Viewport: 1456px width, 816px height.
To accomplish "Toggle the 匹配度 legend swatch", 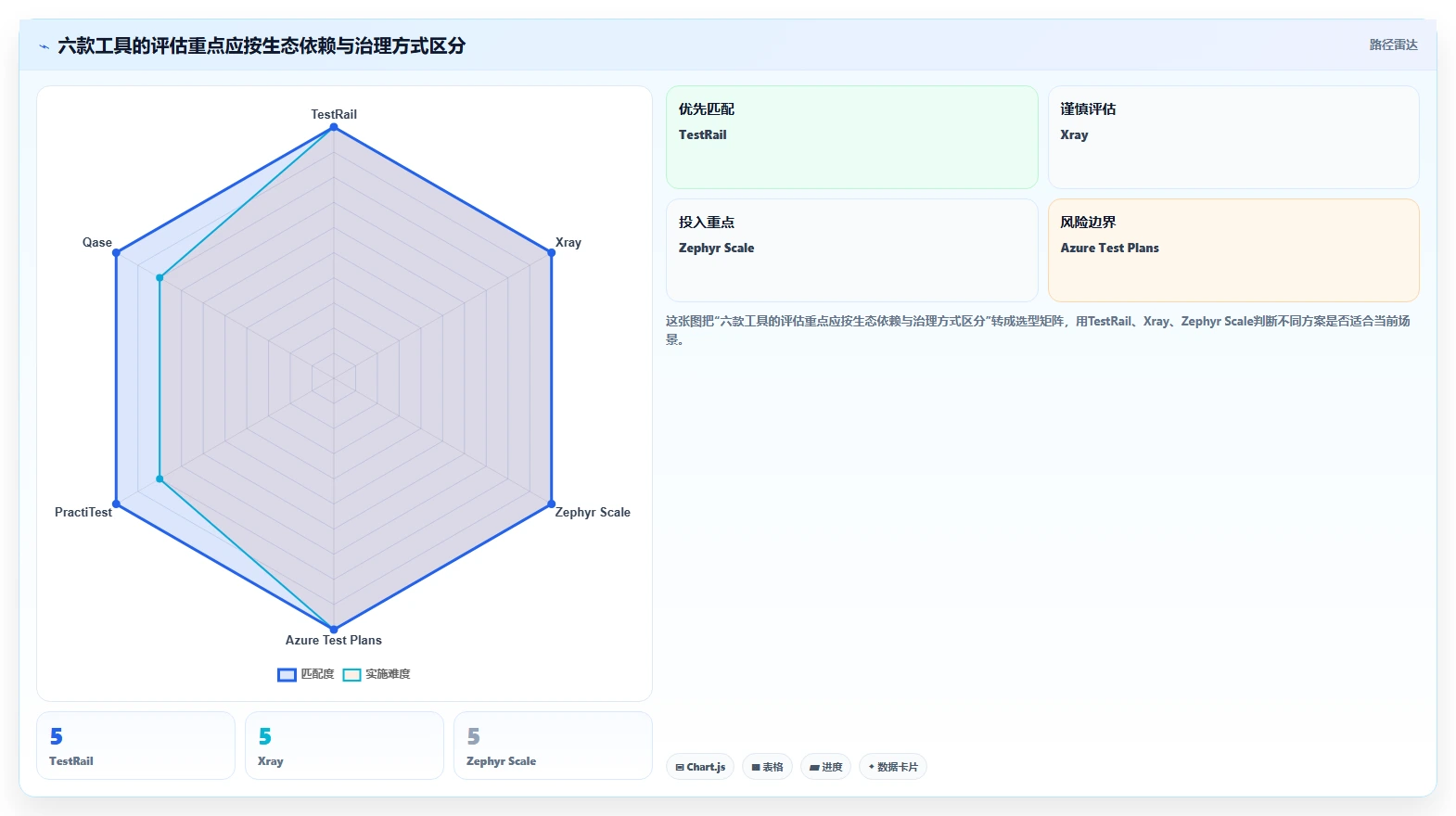I will [287, 674].
